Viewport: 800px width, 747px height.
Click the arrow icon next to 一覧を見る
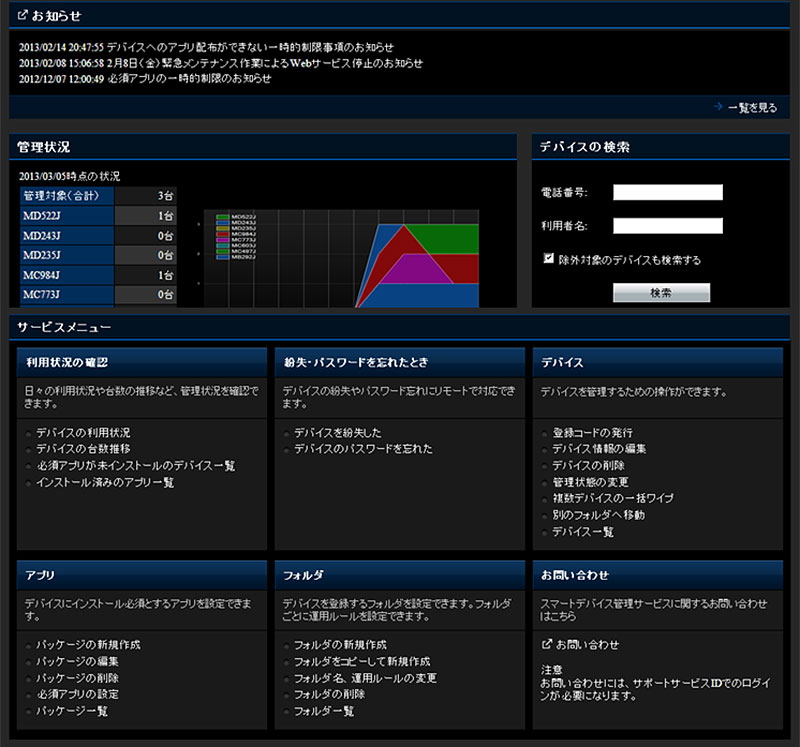718,107
